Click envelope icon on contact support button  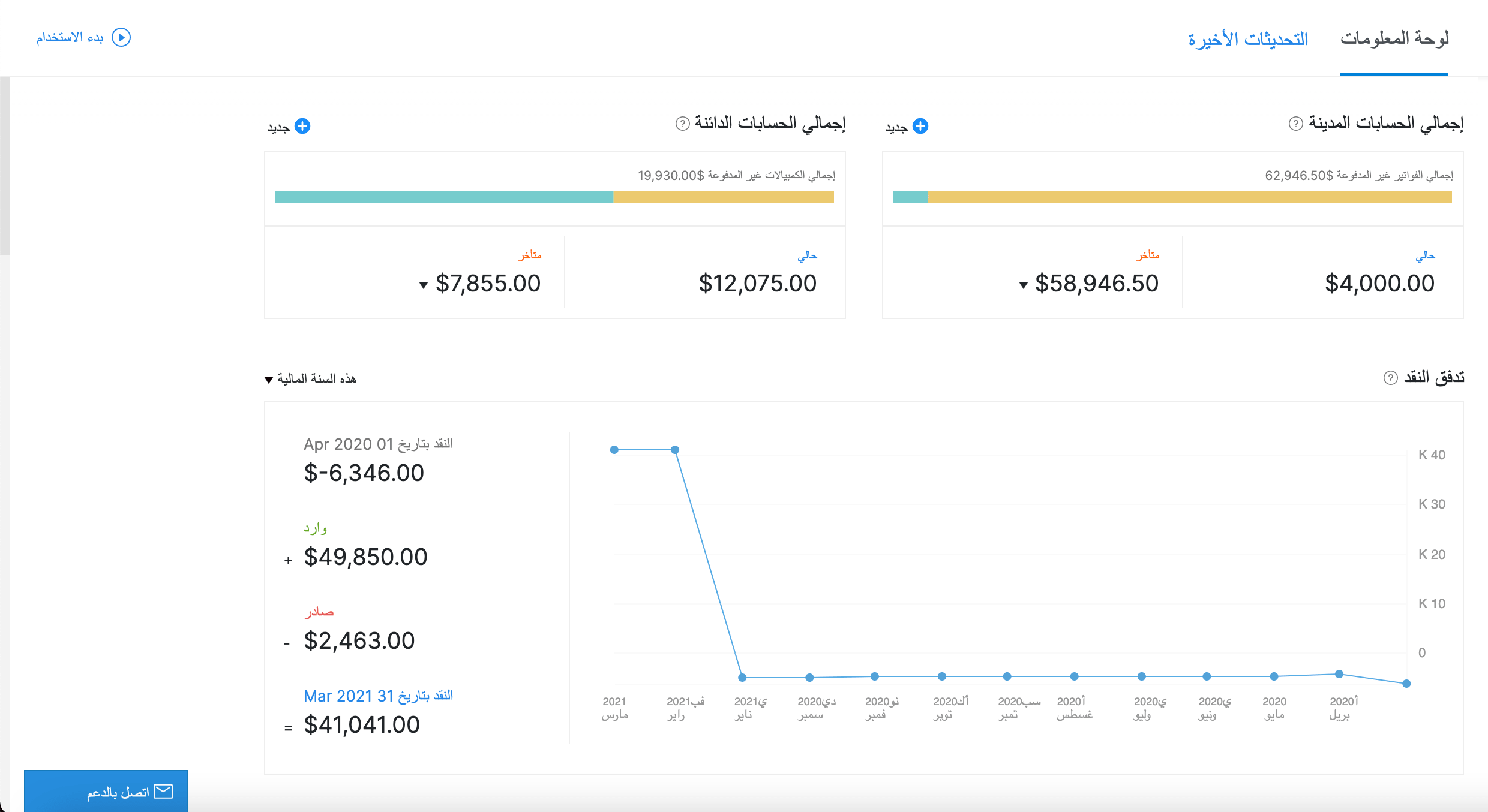pyautogui.click(x=163, y=792)
